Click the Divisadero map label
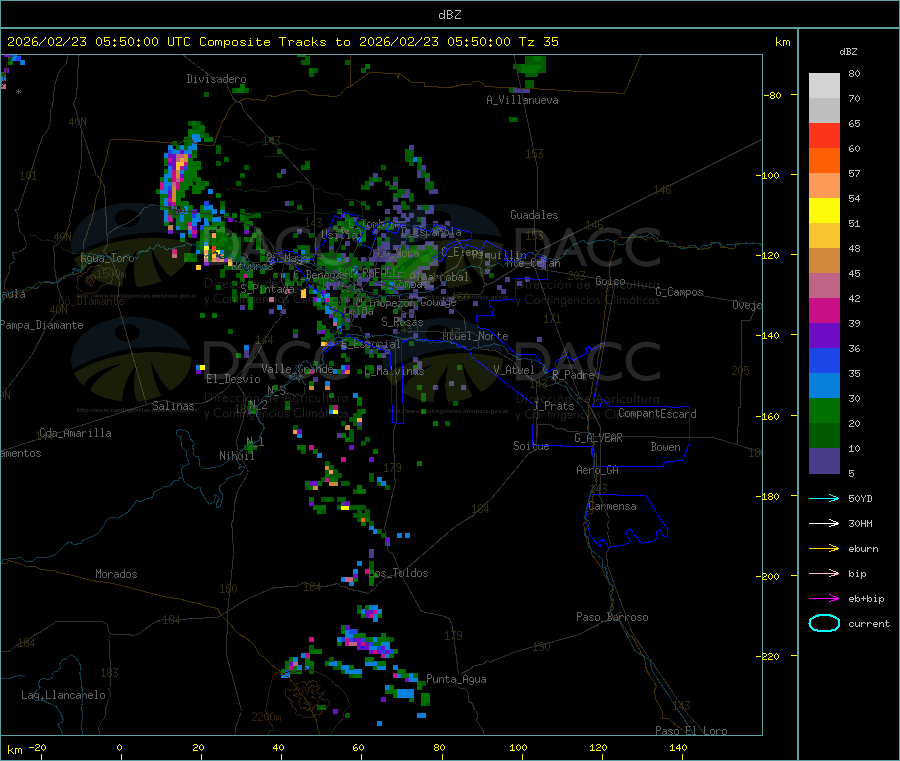Viewport: 900px width, 761px height. pyautogui.click(x=216, y=79)
